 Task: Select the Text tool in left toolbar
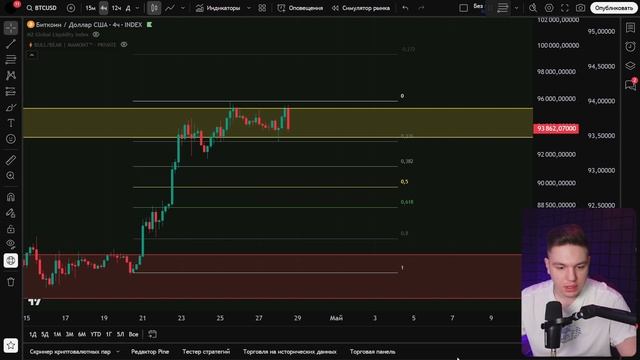click(x=11, y=123)
